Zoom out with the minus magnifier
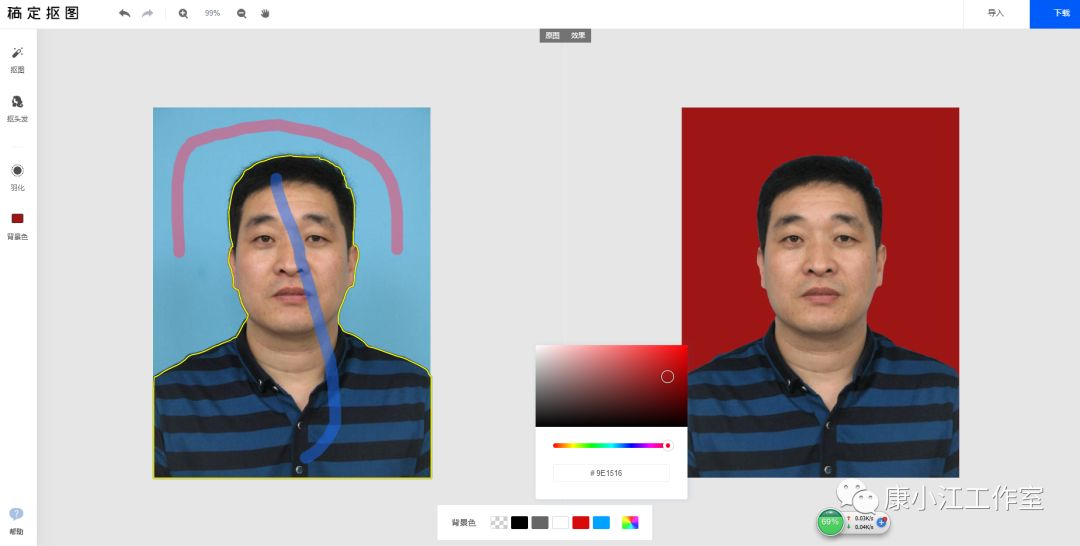Image resolution: width=1080 pixels, height=546 pixels. tap(241, 14)
